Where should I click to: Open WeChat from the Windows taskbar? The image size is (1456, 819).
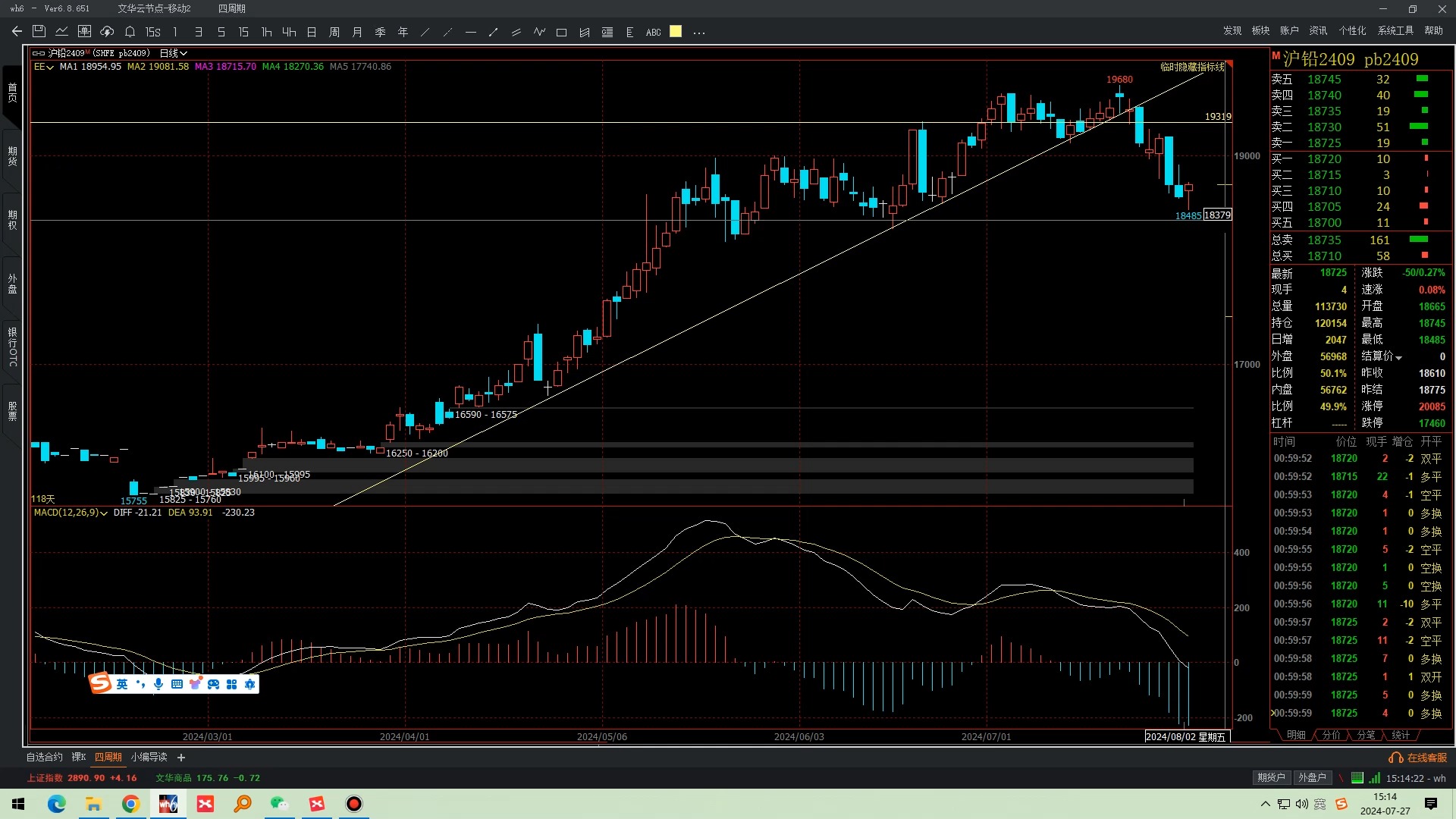click(280, 804)
